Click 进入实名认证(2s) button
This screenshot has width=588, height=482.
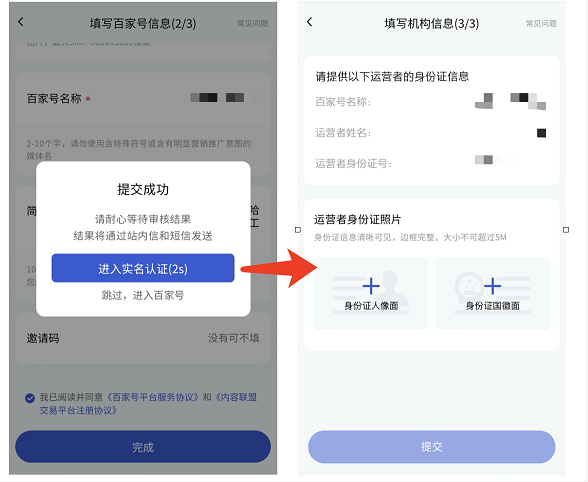click(x=143, y=268)
